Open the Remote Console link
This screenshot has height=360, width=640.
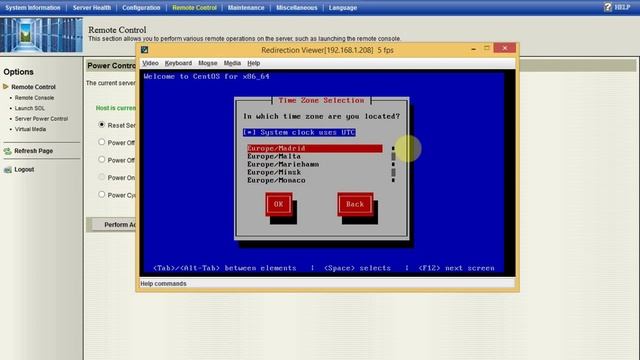pos(34,98)
